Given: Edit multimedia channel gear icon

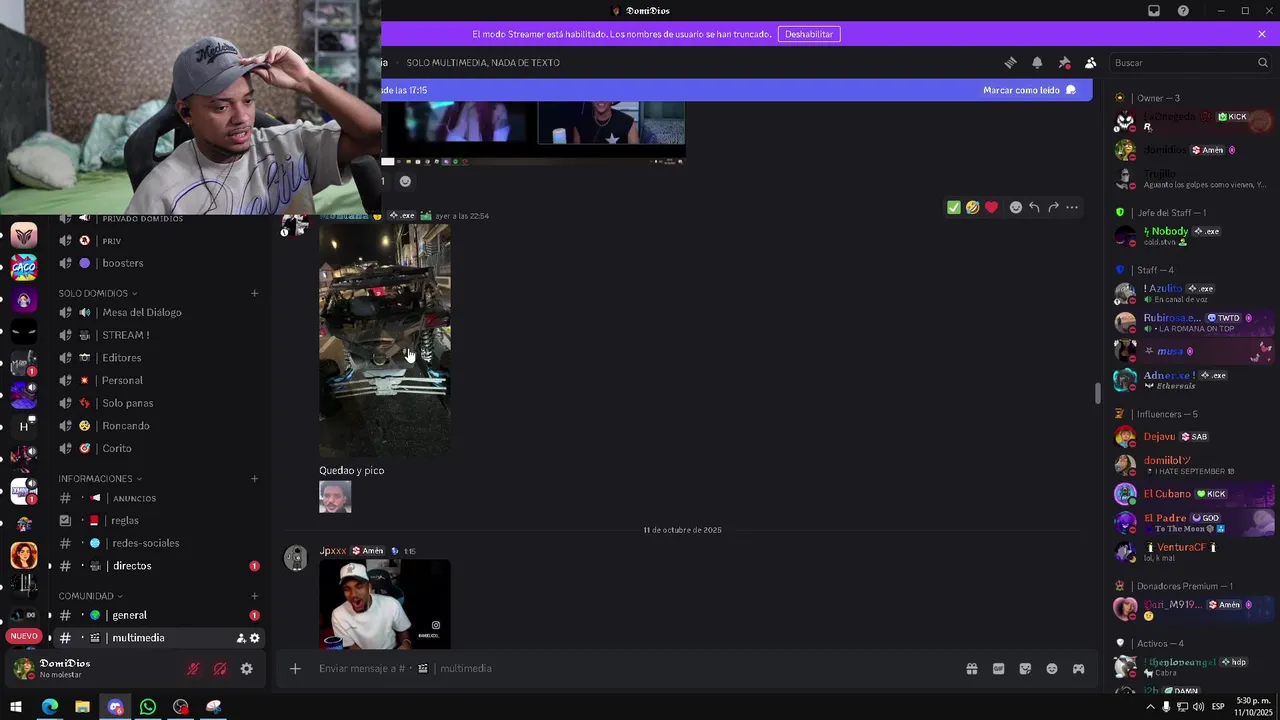Looking at the screenshot, I should (x=255, y=638).
